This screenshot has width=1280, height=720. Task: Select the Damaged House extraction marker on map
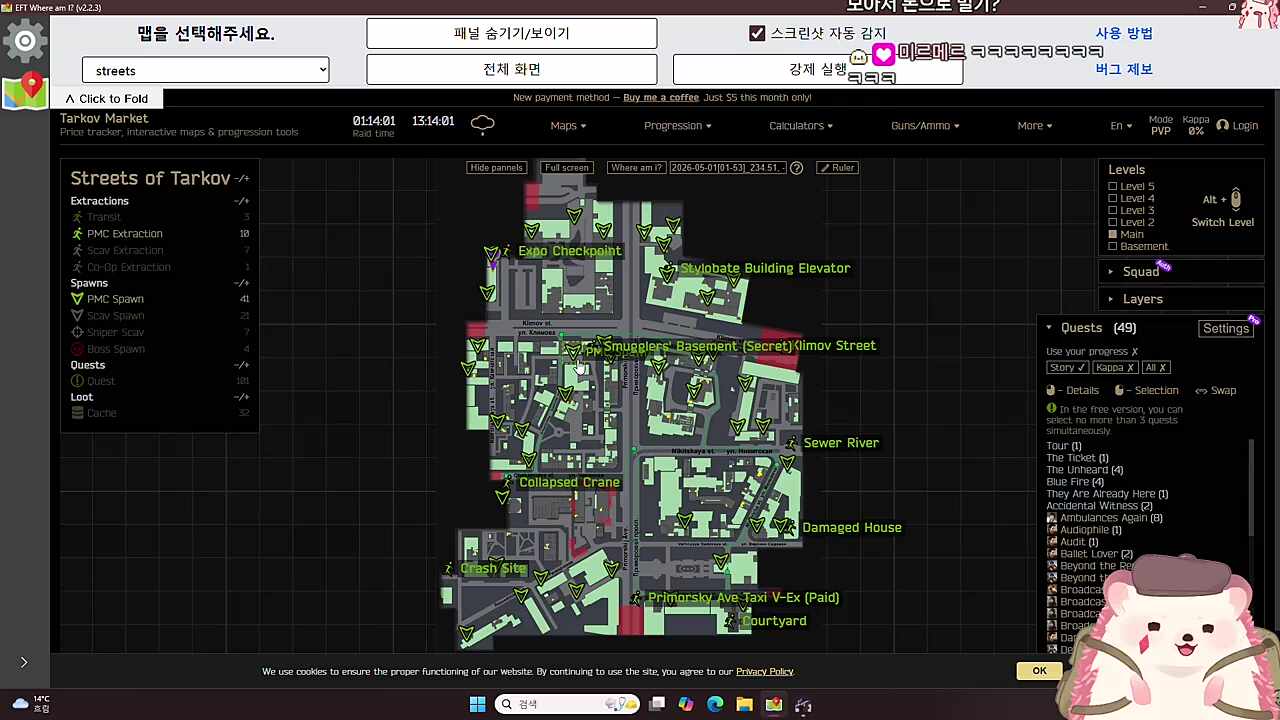pyautogui.click(x=790, y=527)
